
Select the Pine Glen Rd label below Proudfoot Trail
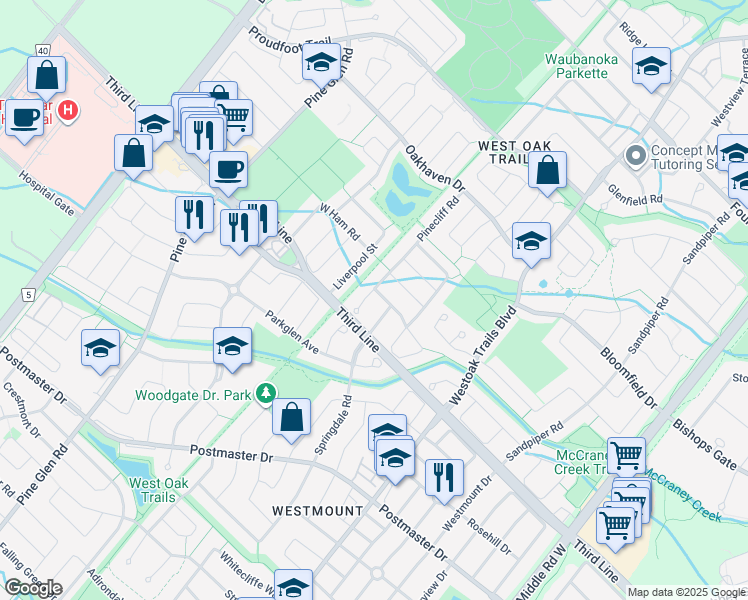[329, 77]
